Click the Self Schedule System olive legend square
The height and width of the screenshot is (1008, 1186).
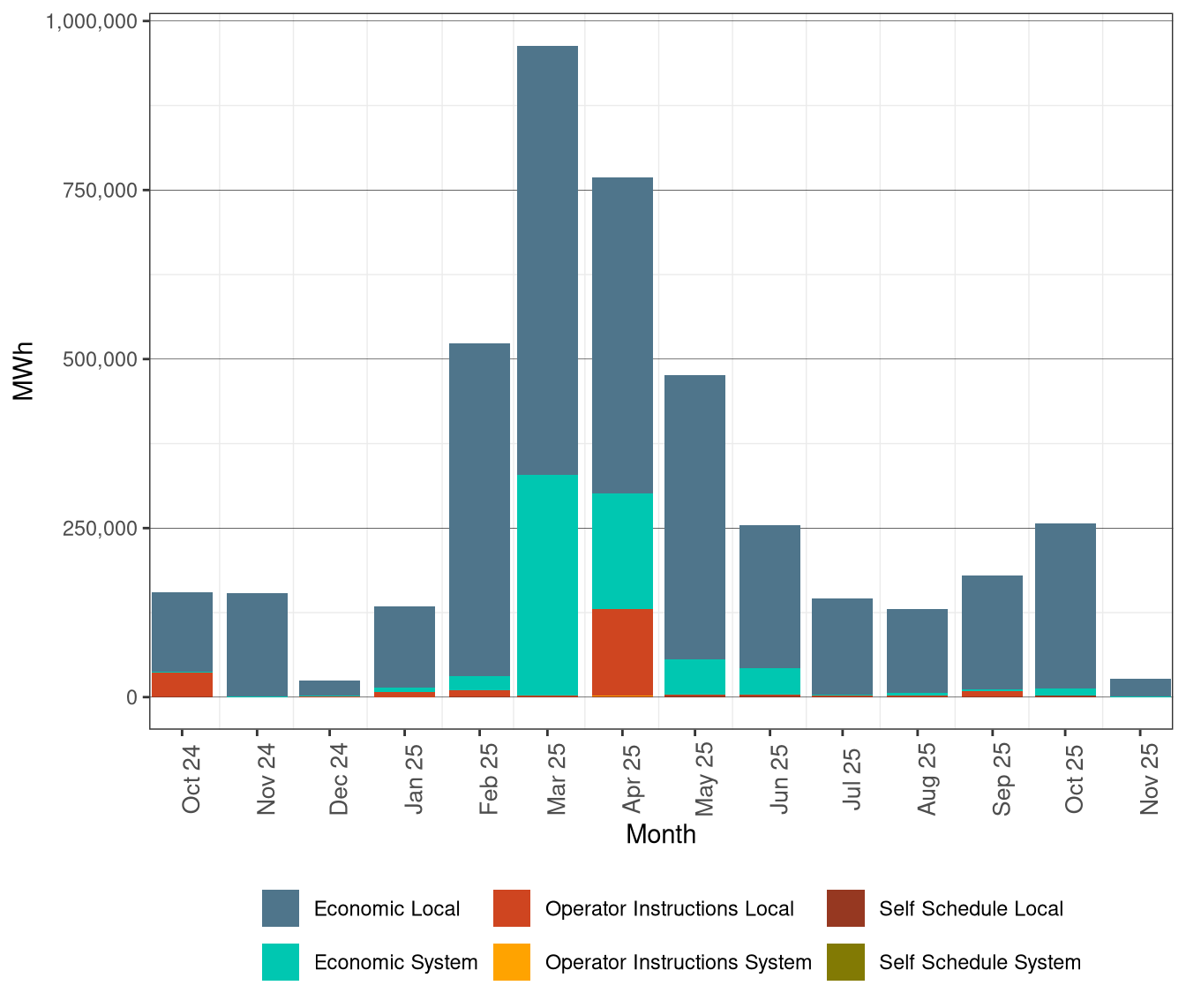coord(845,963)
